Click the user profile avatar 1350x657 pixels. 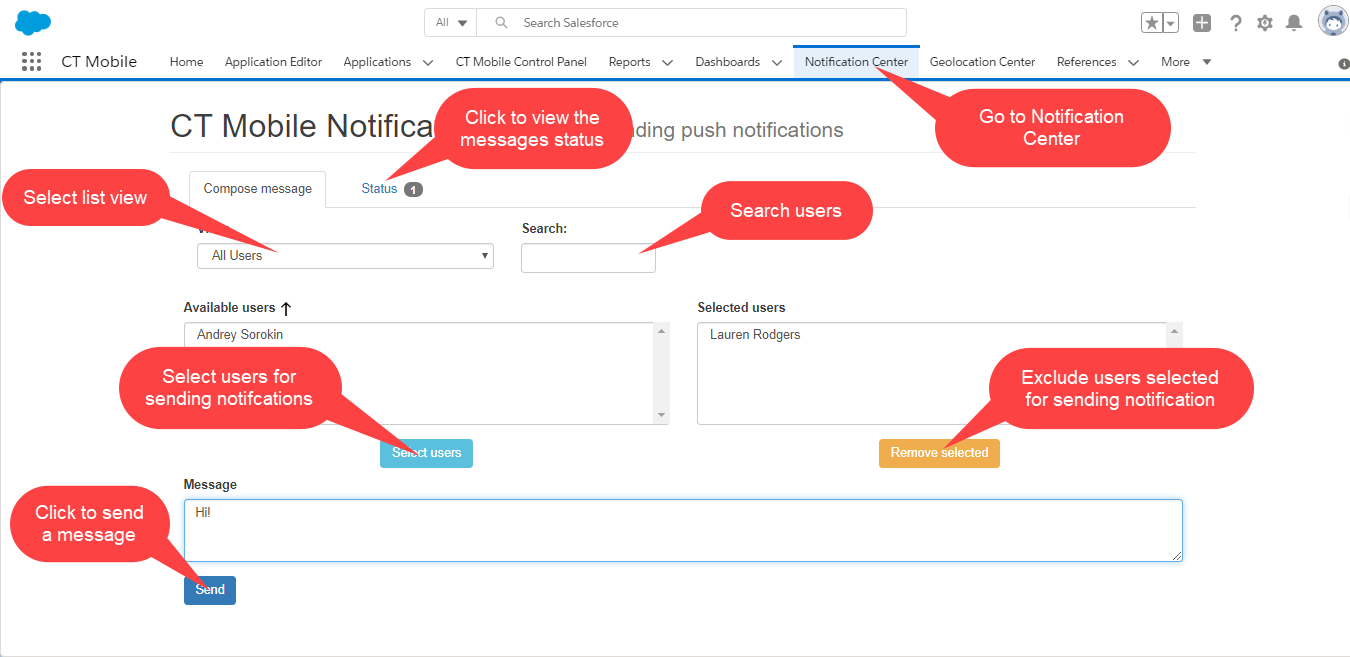point(1332,21)
